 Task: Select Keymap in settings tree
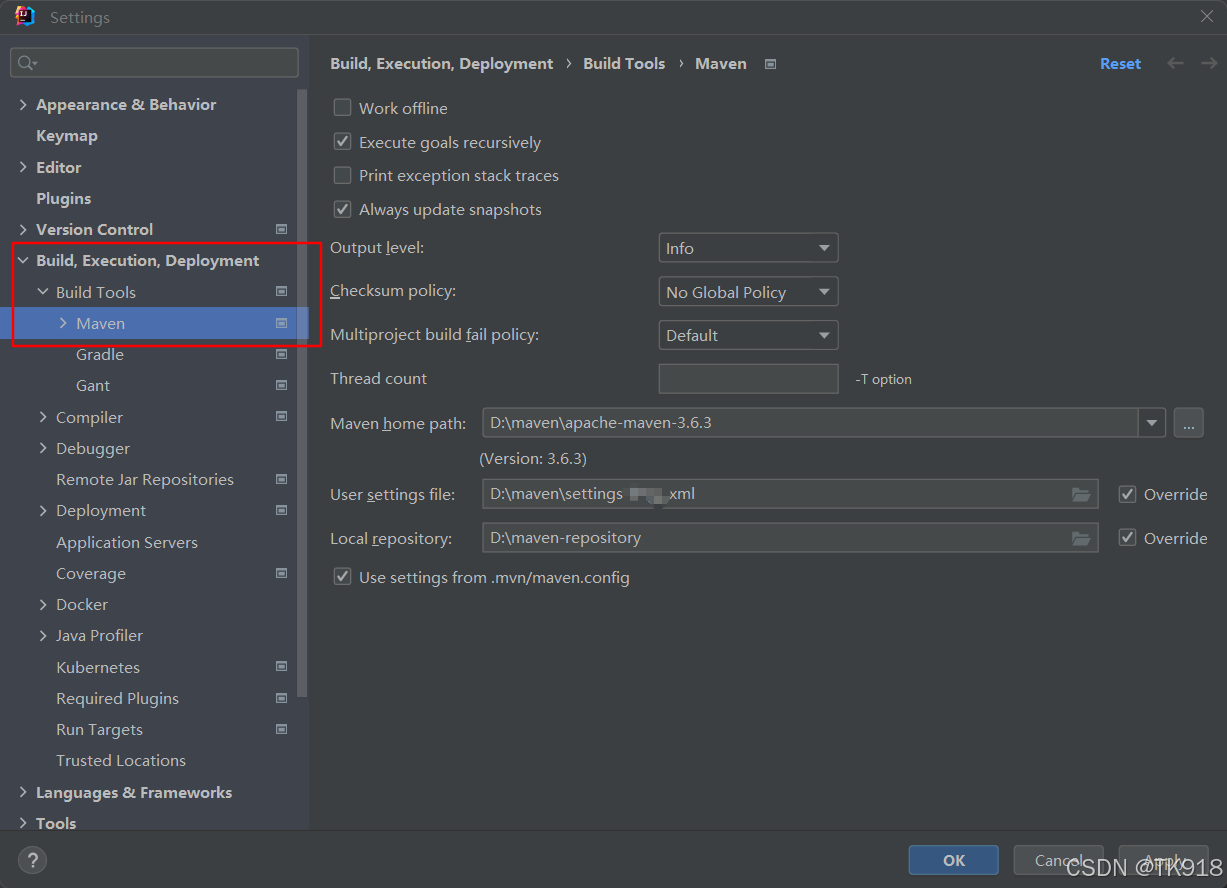tap(67, 135)
